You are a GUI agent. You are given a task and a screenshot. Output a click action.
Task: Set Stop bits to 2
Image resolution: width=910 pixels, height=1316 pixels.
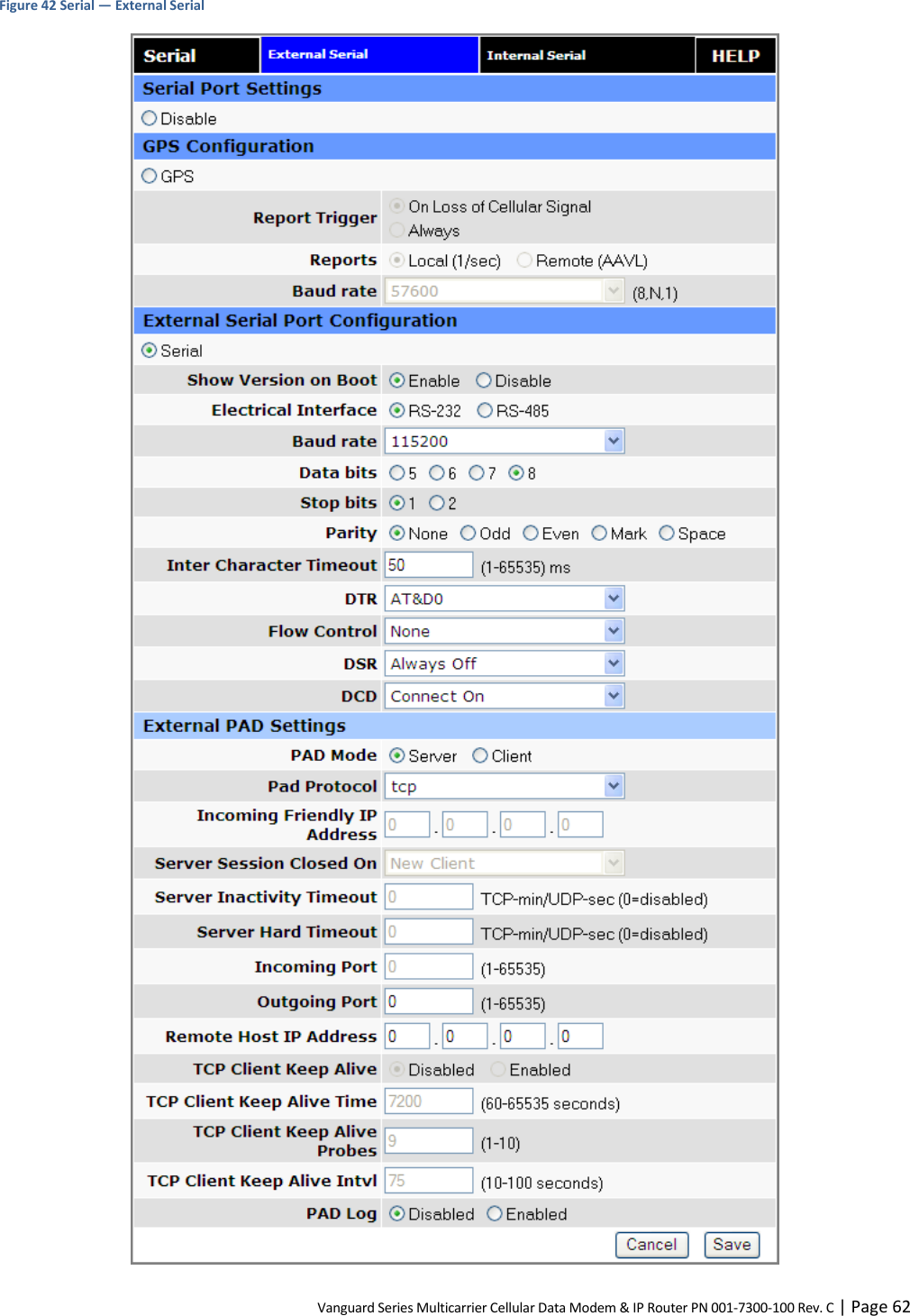click(x=437, y=502)
